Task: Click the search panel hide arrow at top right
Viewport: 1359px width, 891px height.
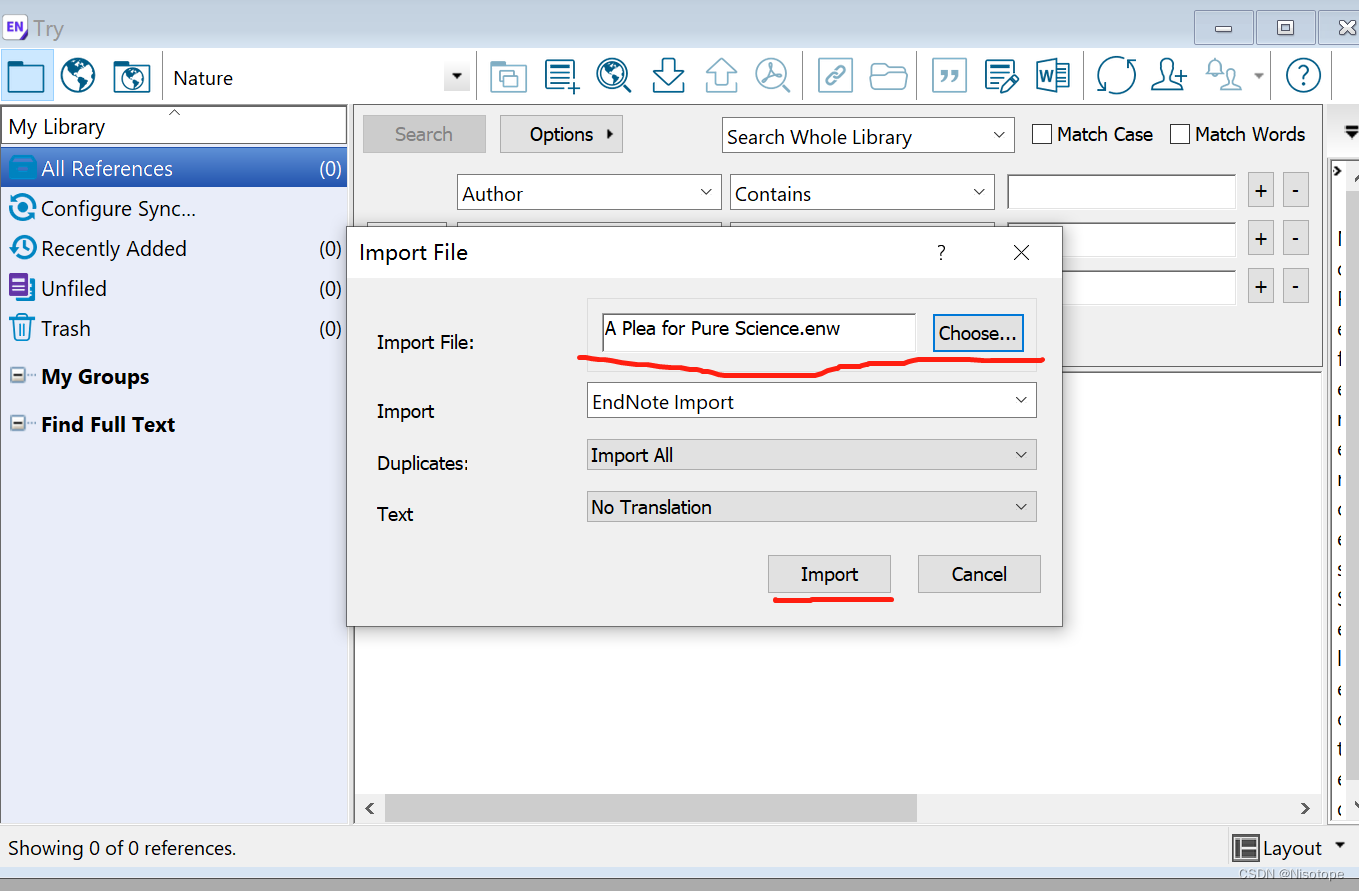Action: pos(1350,131)
